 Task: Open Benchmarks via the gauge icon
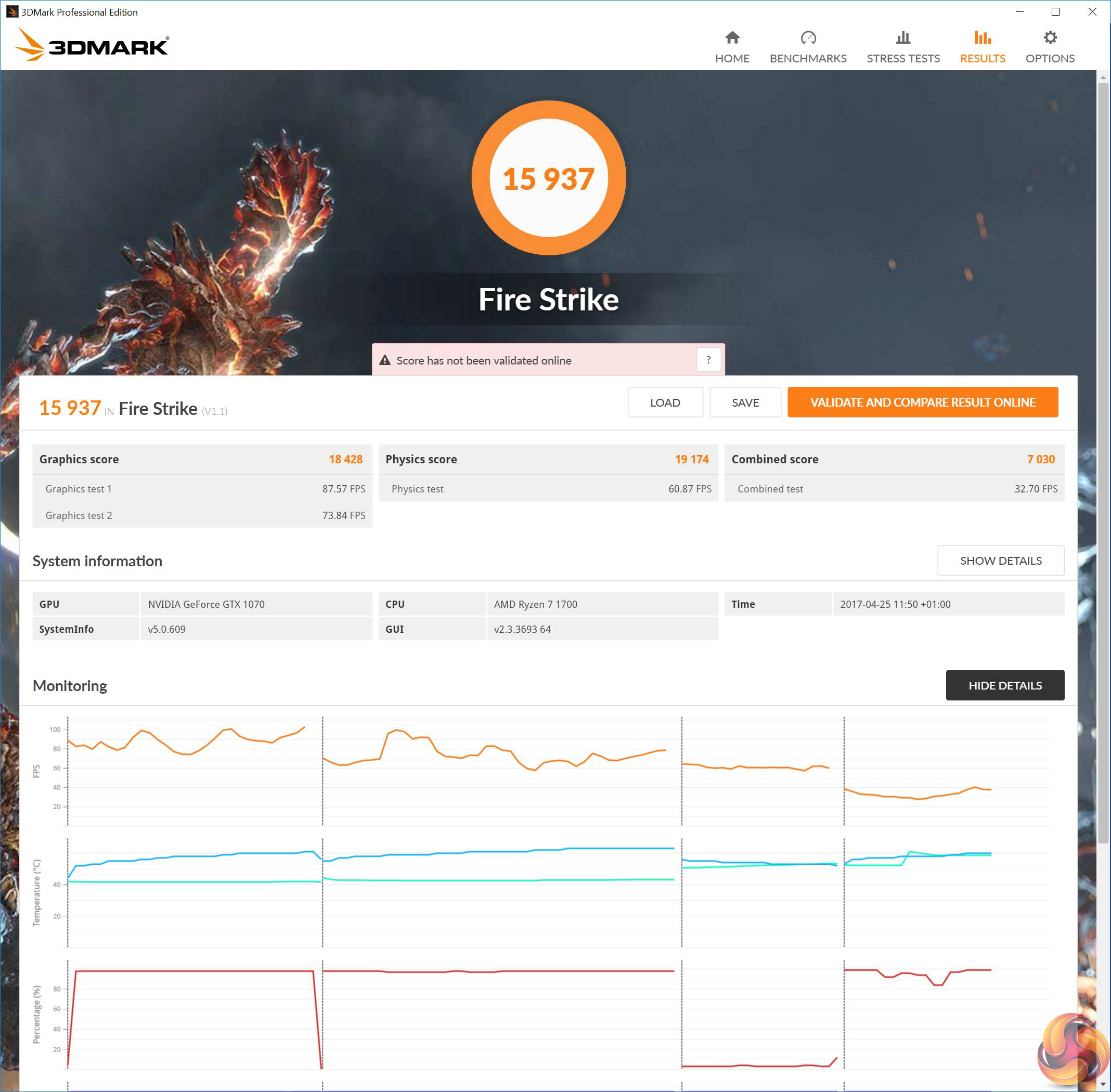tap(808, 38)
